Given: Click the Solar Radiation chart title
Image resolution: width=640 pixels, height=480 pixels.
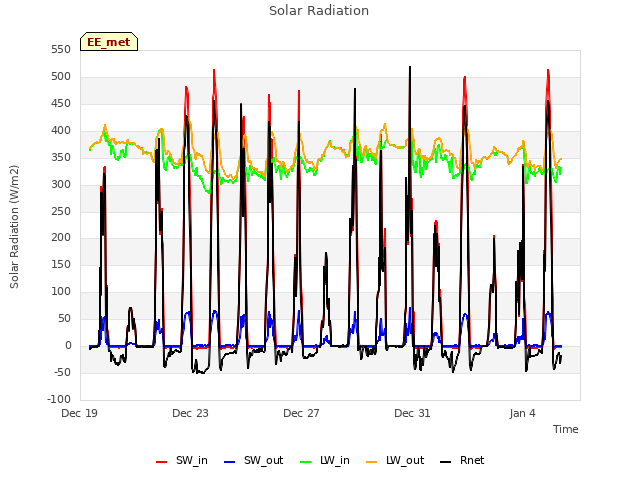Looking at the screenshot, I should click(319, 11).
